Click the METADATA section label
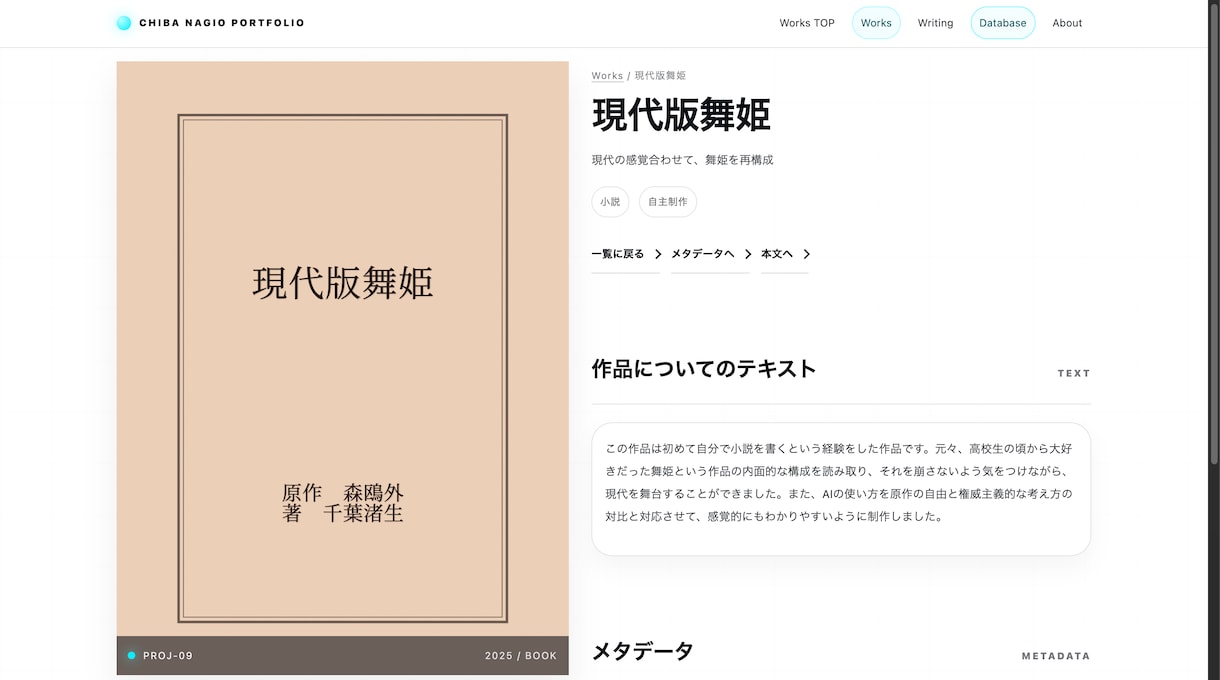Image resolution: width=1220 pixels, height=680 pixels. pos(1056,657)
